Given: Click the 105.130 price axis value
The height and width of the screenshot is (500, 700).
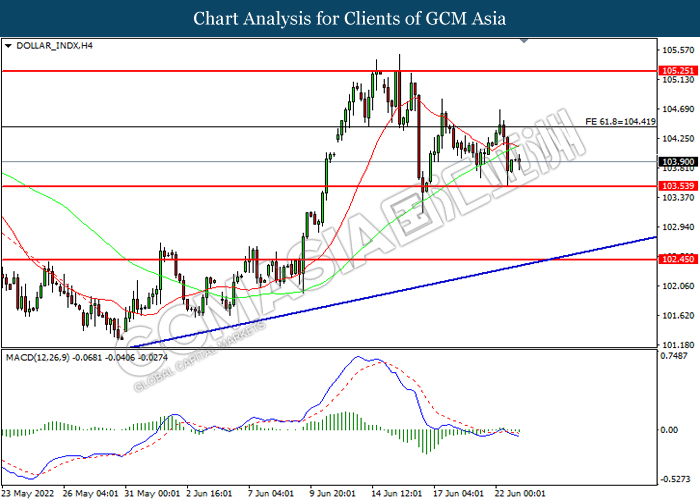Looking at the screenshot, I should pos(678,79).
